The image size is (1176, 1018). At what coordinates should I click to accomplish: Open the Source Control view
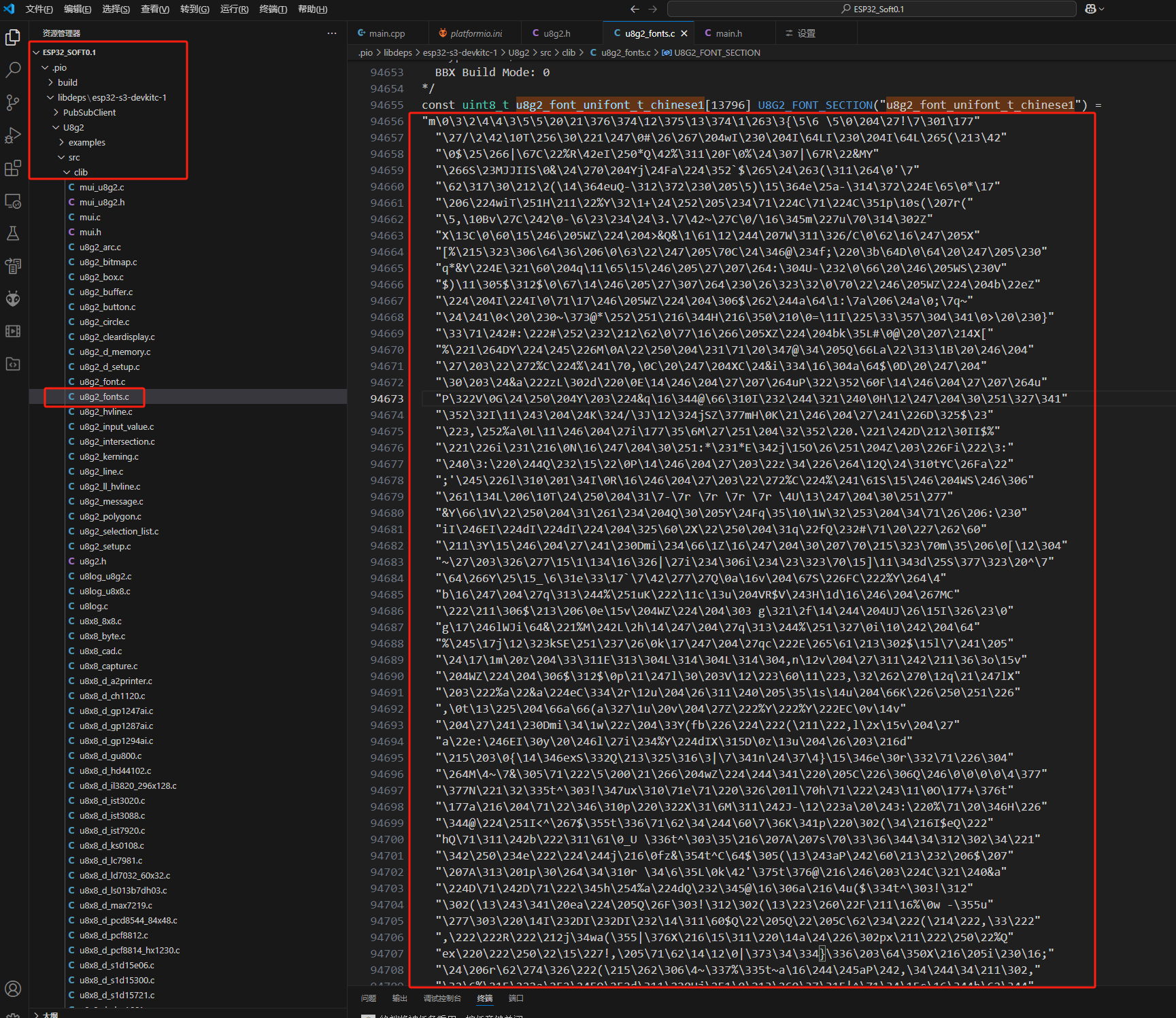[x=13, y=103]
